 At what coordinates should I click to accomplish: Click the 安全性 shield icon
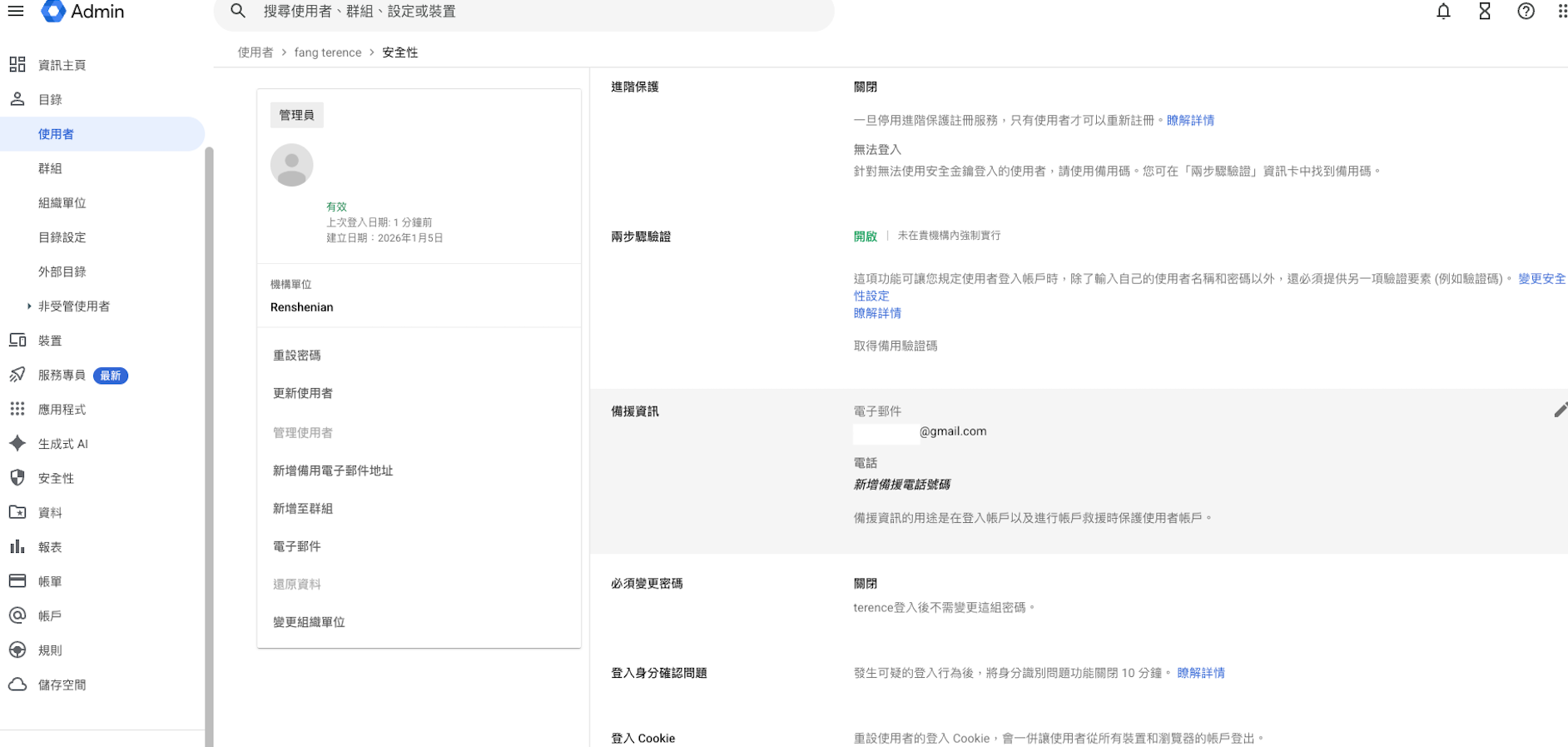pos(17,478)
